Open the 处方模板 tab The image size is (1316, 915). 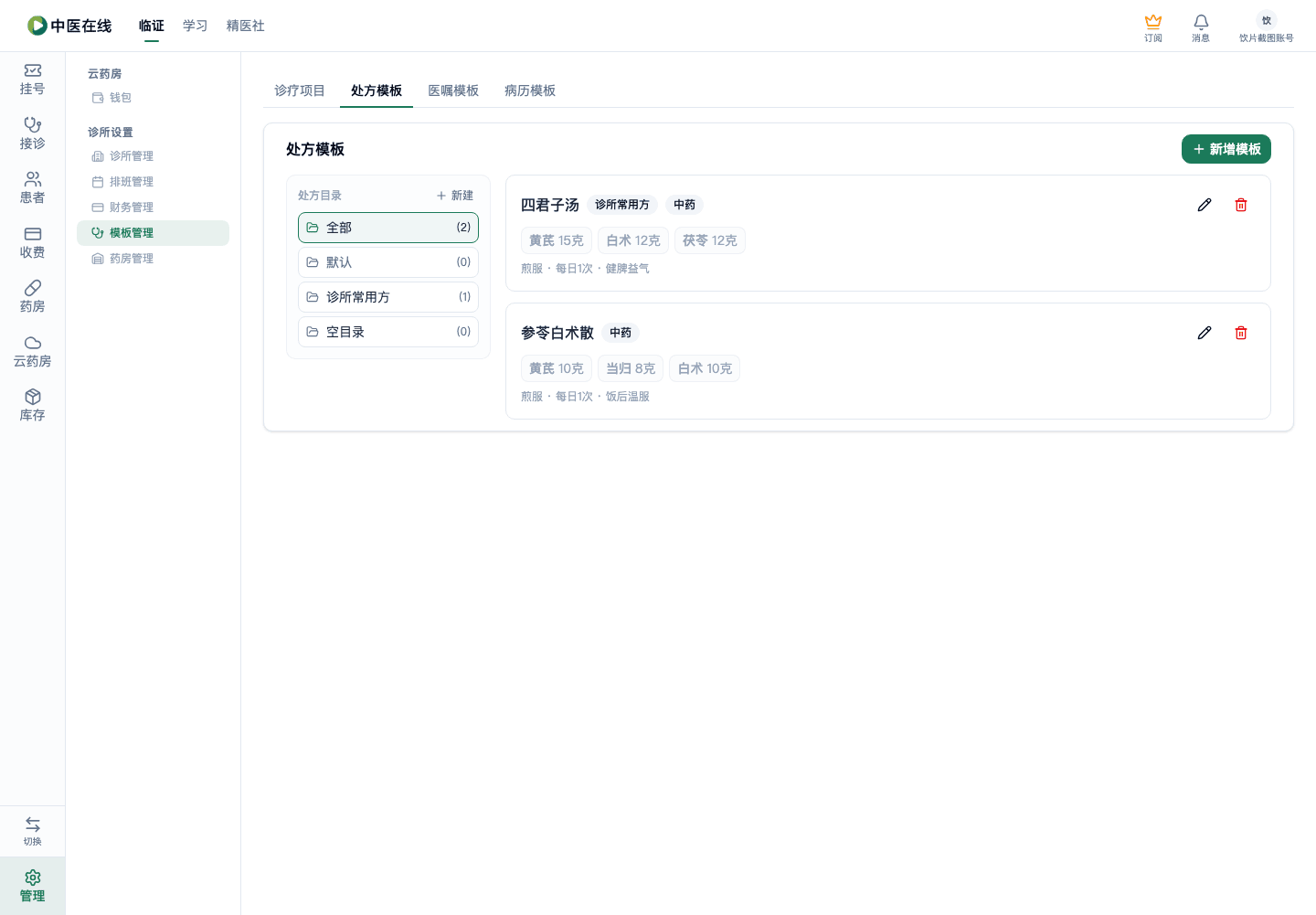[x=377, y=90]
